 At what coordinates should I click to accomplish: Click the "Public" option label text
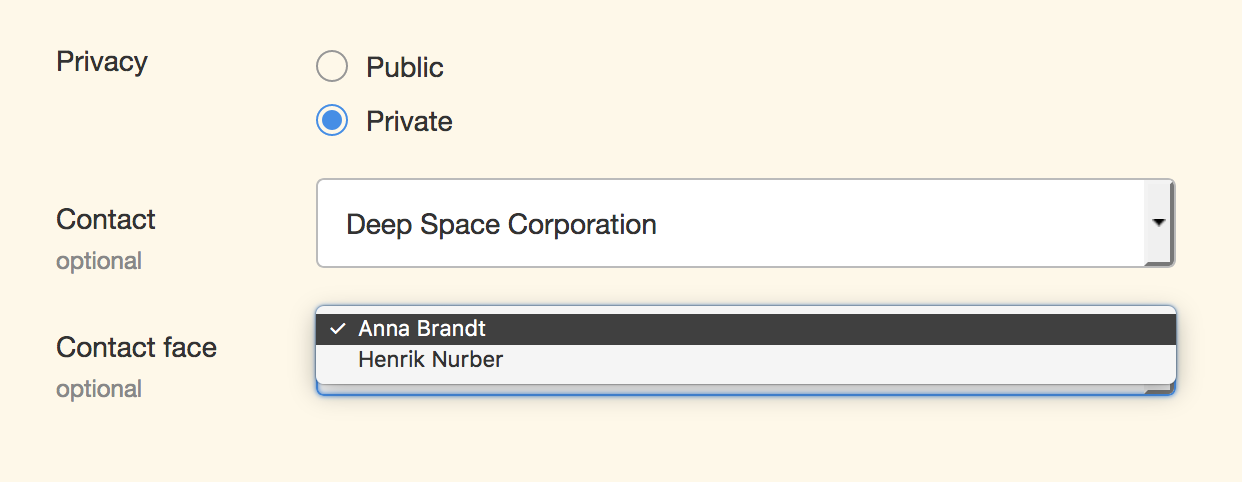tap(404, 68)
